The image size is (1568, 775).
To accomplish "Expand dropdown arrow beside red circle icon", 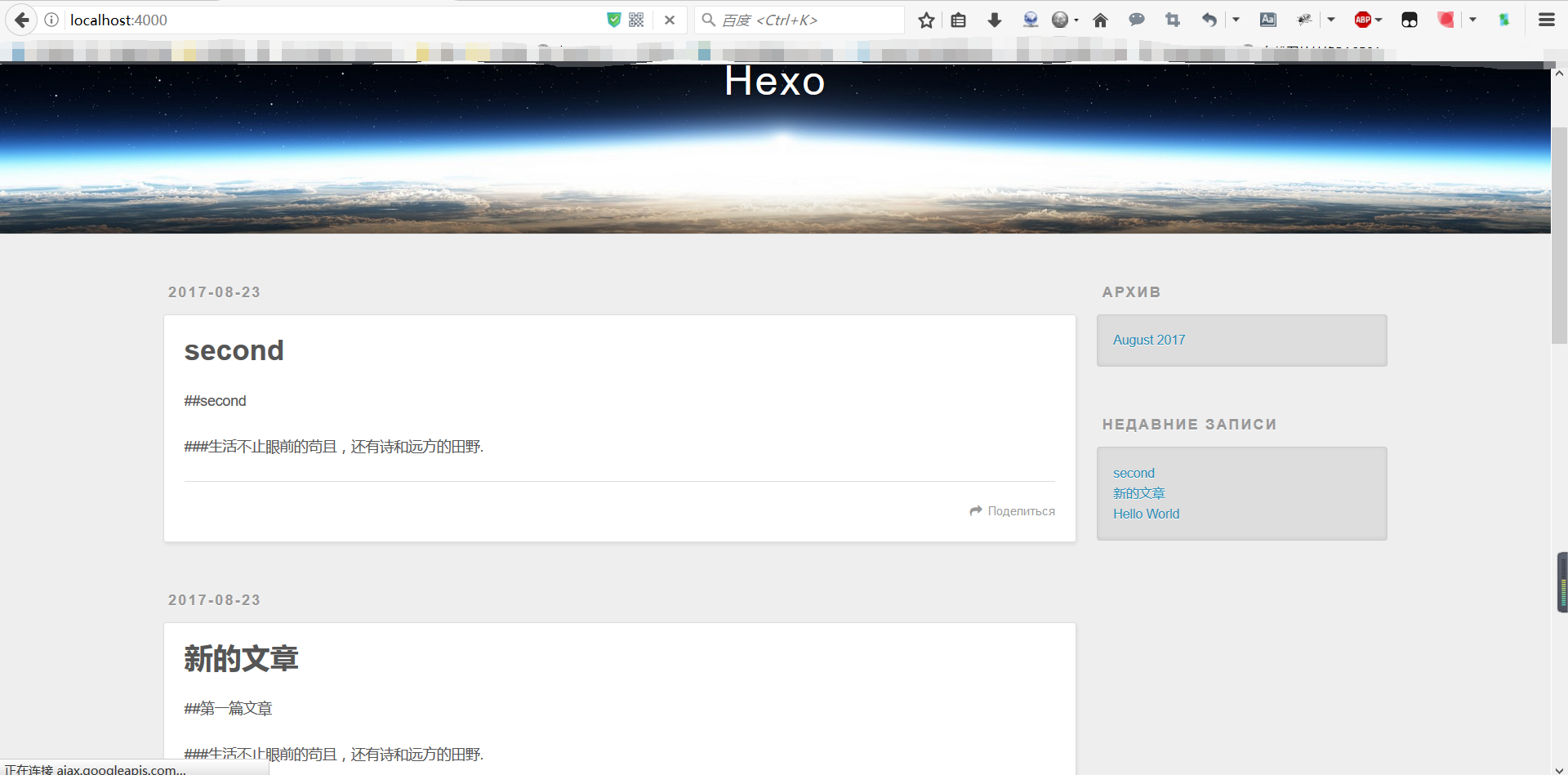I will 1473,20.
